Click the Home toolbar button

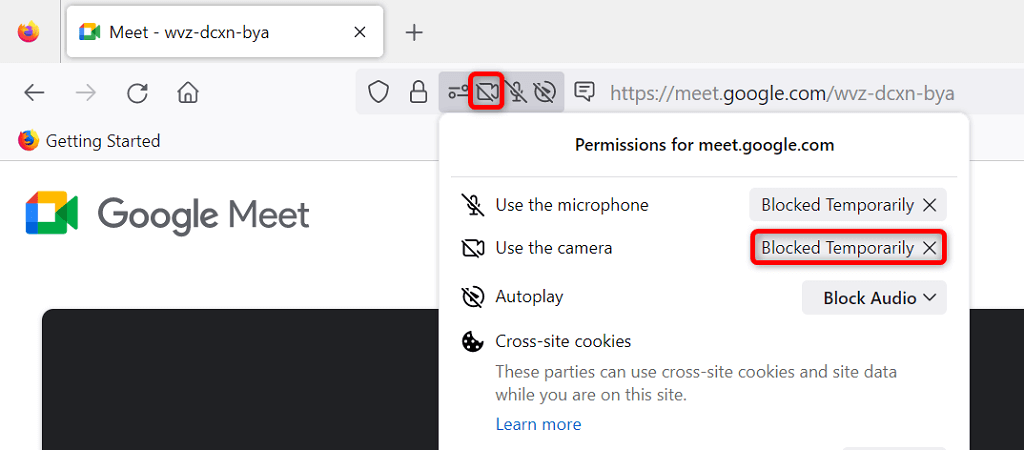pyautogui.click(x=187, y=93)
